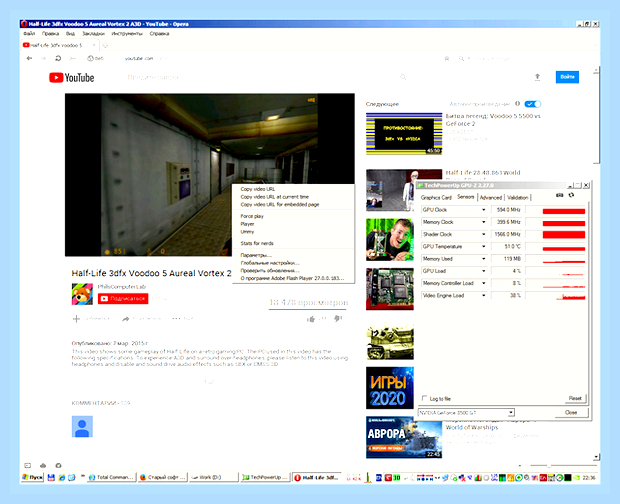Click the blue user avatar in comments
This screenshot has width=620, height=504.
[x=82, y=427]
